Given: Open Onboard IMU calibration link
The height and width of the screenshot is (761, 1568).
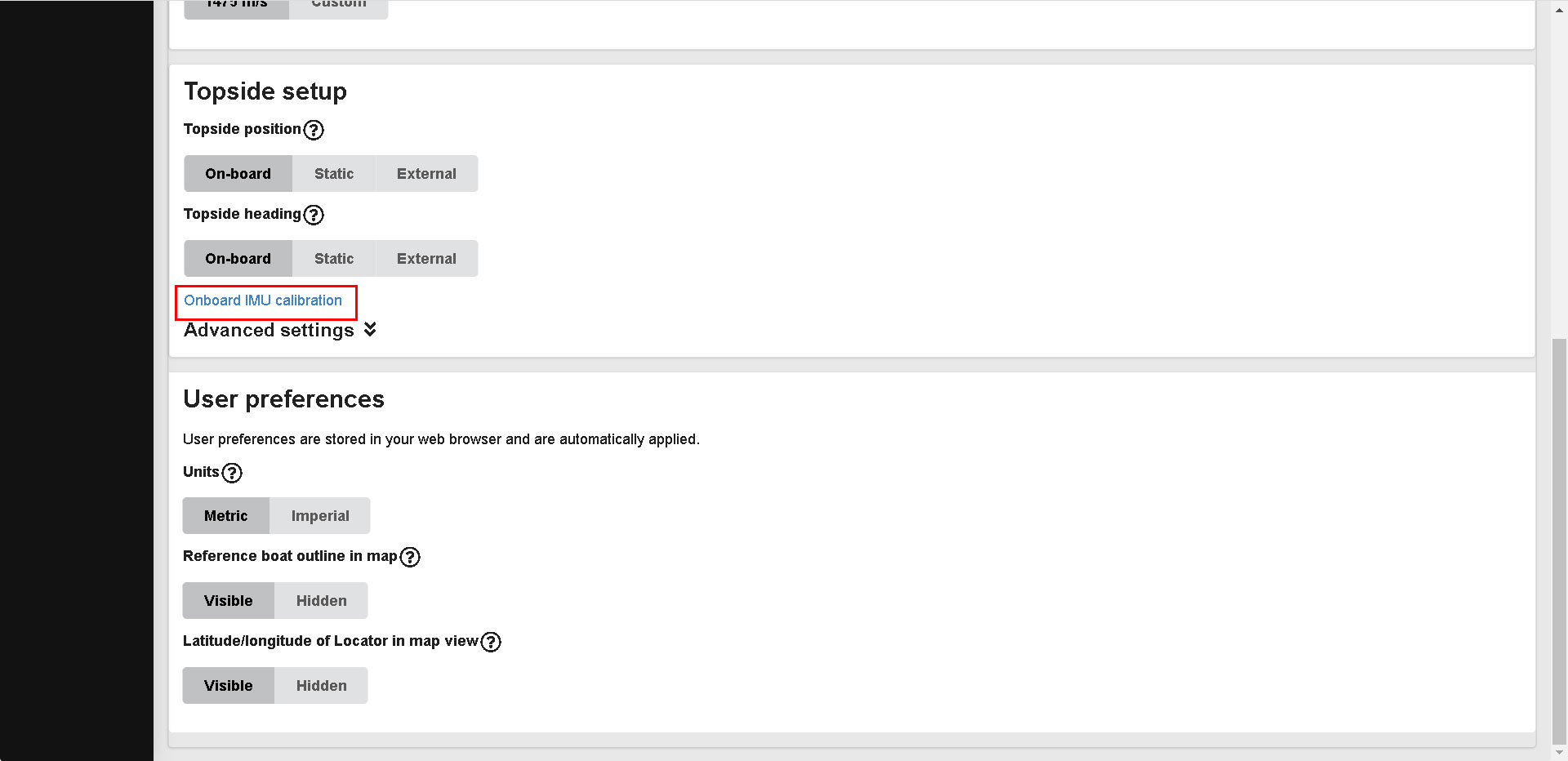Looking at the screenshot, I should click(x=263, y=300).
